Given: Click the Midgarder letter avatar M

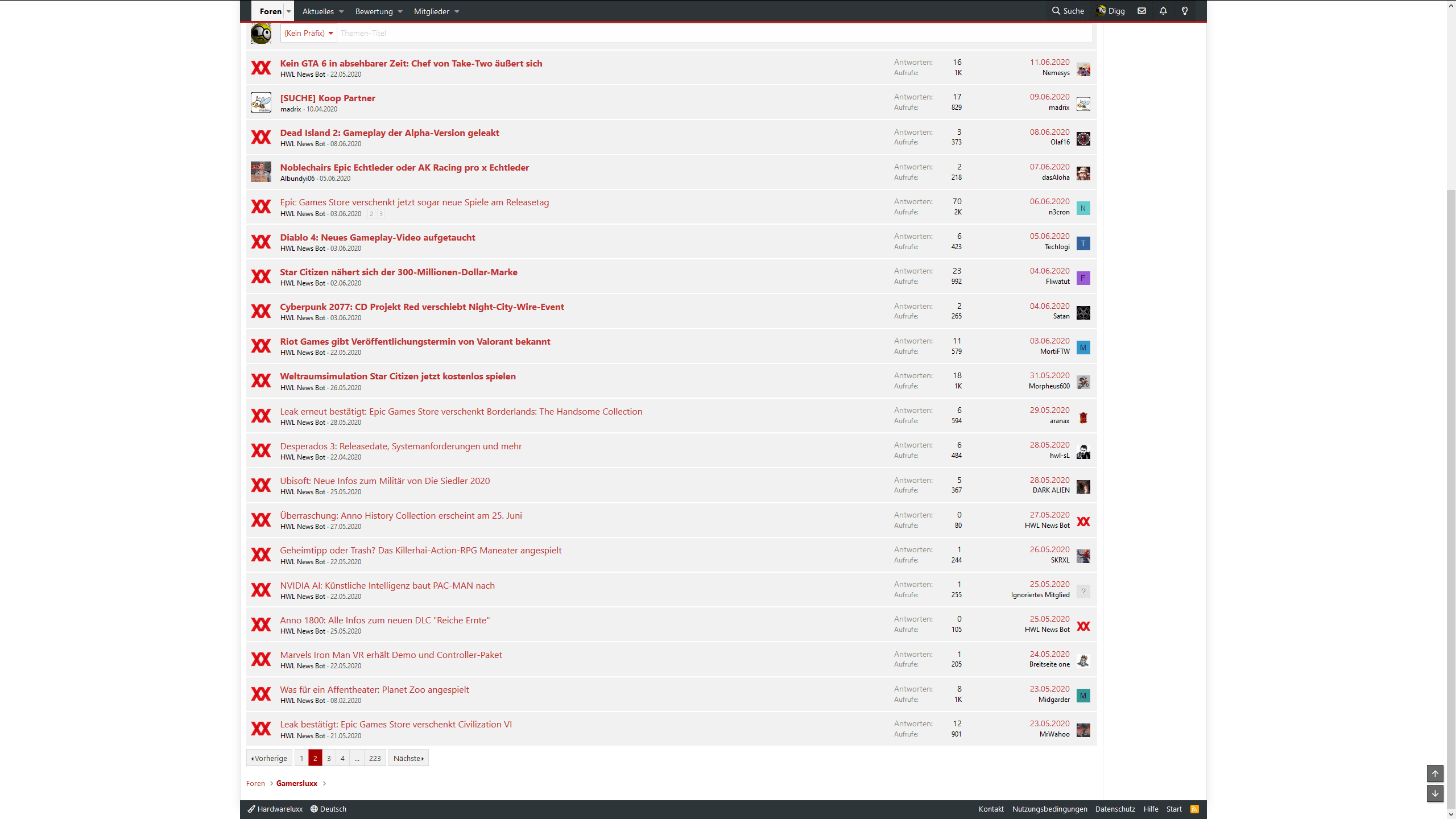Looking at the screenshot, I should coord(1083,696).
